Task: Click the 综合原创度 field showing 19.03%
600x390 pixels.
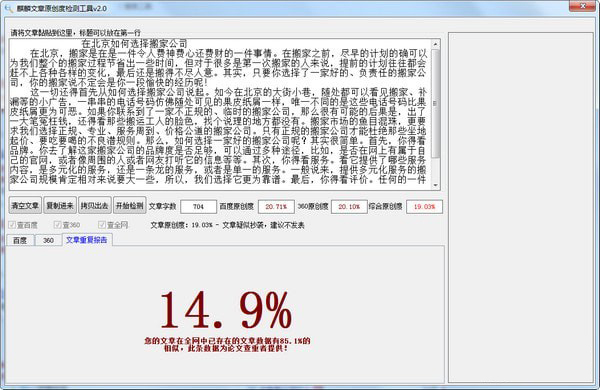Action: coord(424,207)
